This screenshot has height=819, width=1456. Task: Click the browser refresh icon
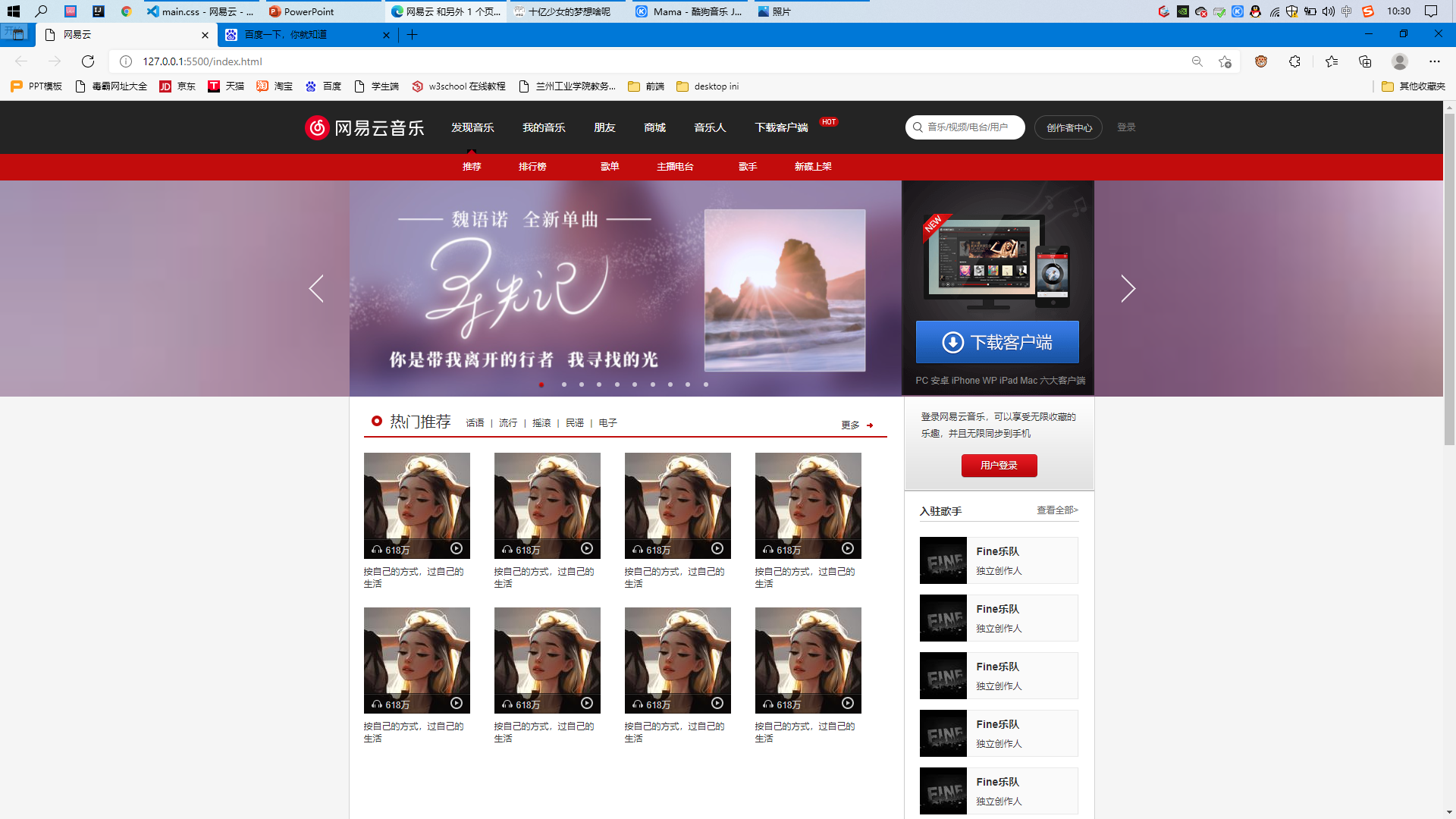[88, 61]
